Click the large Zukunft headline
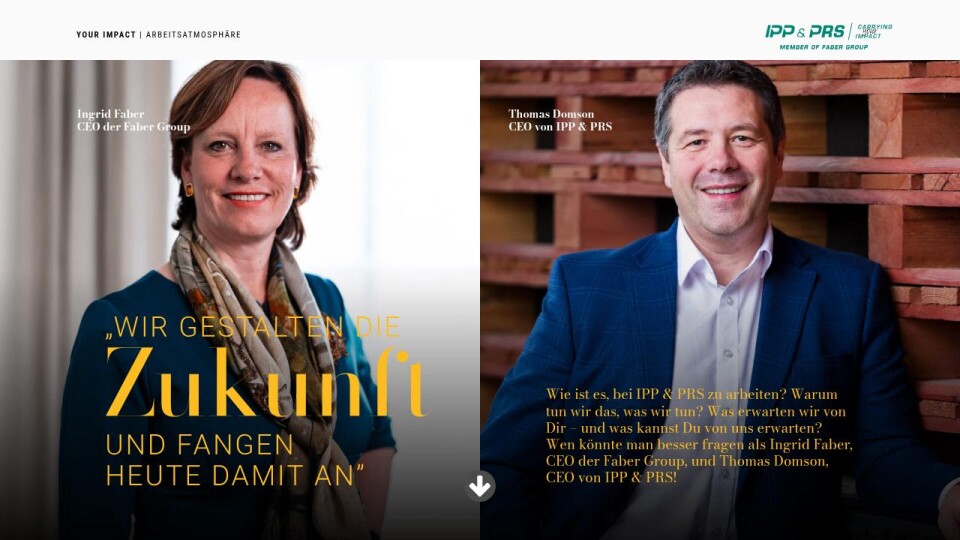 [264, 382]
